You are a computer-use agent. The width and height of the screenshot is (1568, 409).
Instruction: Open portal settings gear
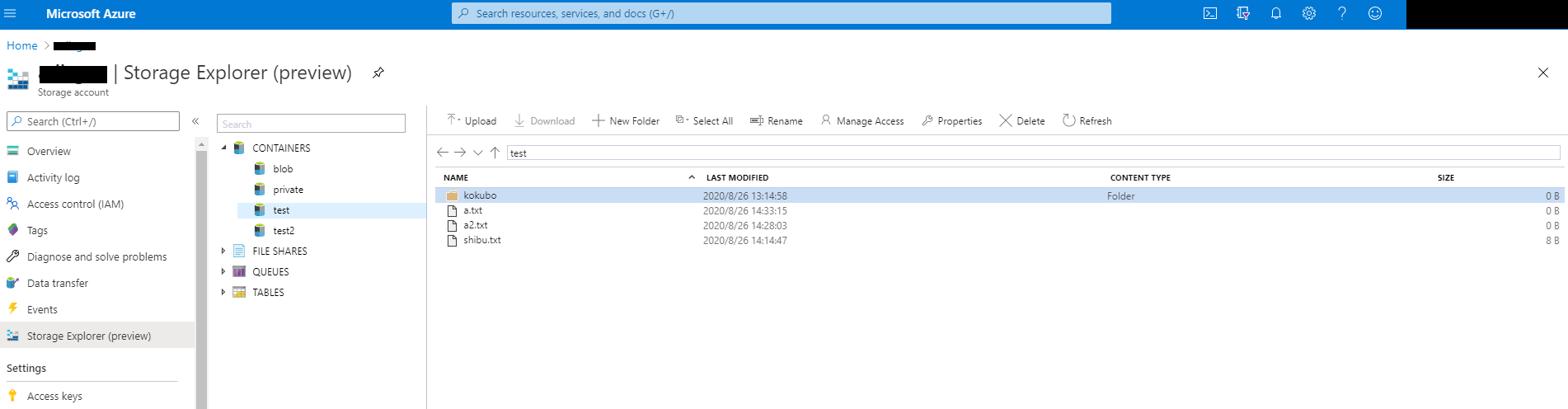(x=1309, y=13)
